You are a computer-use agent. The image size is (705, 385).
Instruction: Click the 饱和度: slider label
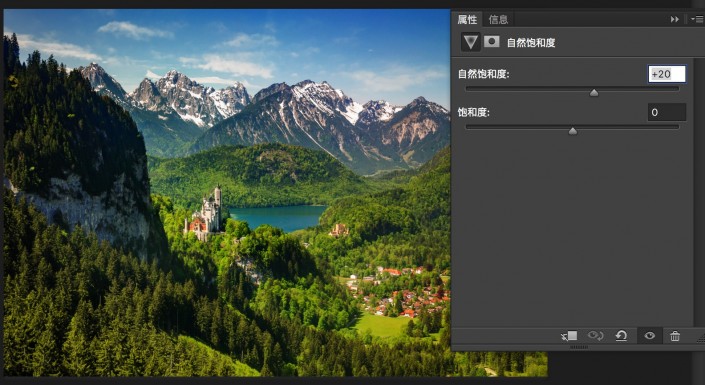[x=473, y=112]
